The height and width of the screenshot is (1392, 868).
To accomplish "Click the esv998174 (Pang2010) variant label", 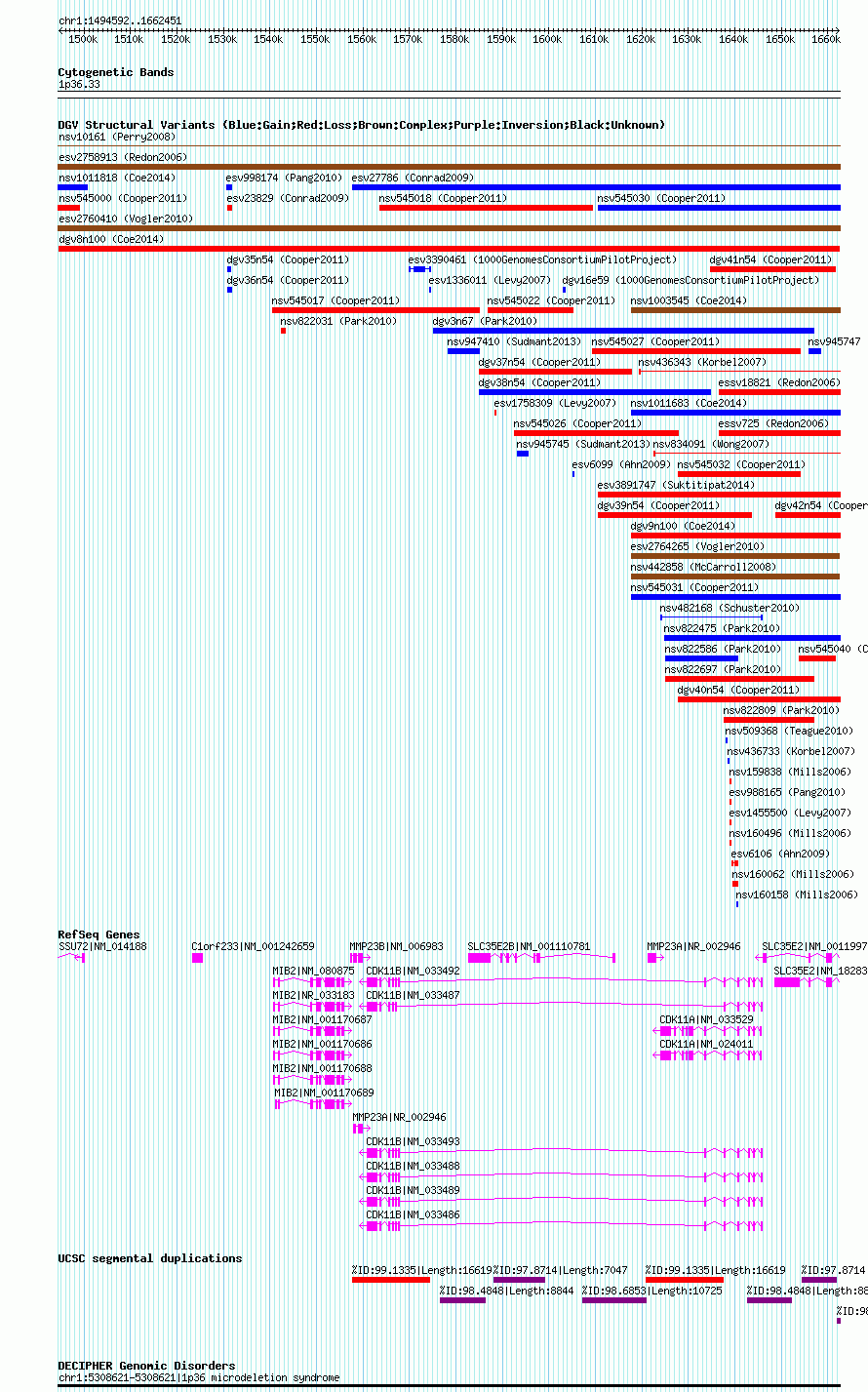I will pos(285,178).
